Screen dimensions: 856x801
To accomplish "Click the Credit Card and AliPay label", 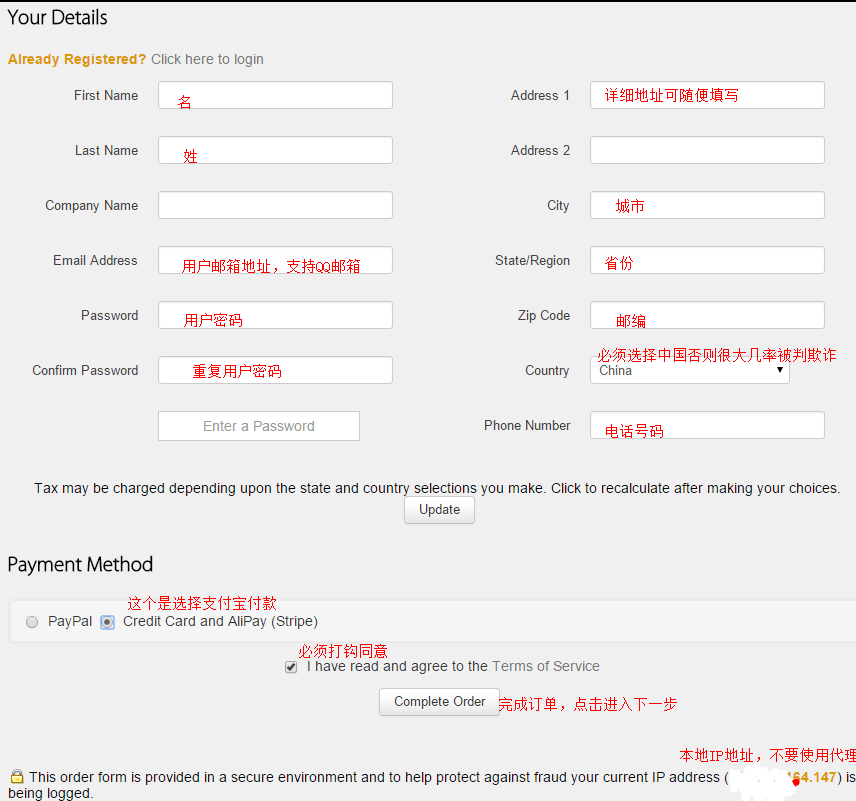I will click(x=220, y=621).
